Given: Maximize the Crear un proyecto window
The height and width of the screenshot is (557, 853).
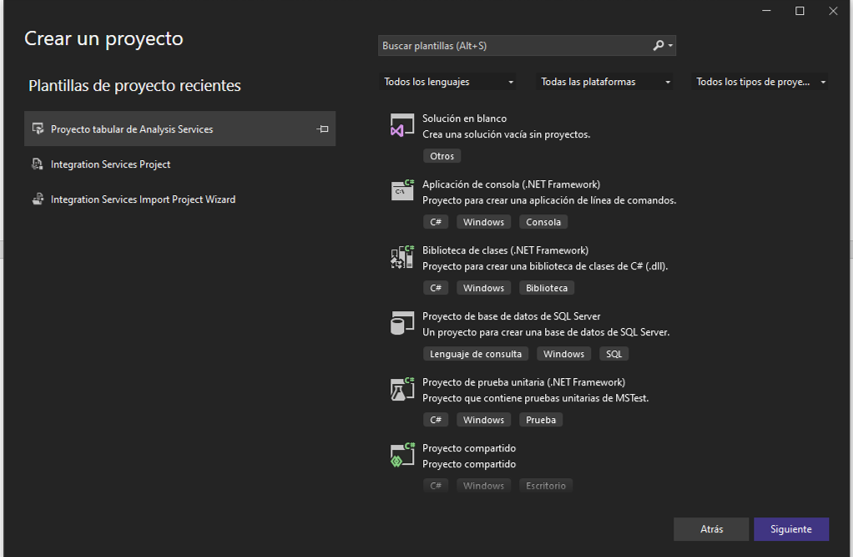Looking at the screenshot, I should coord(800,11).
